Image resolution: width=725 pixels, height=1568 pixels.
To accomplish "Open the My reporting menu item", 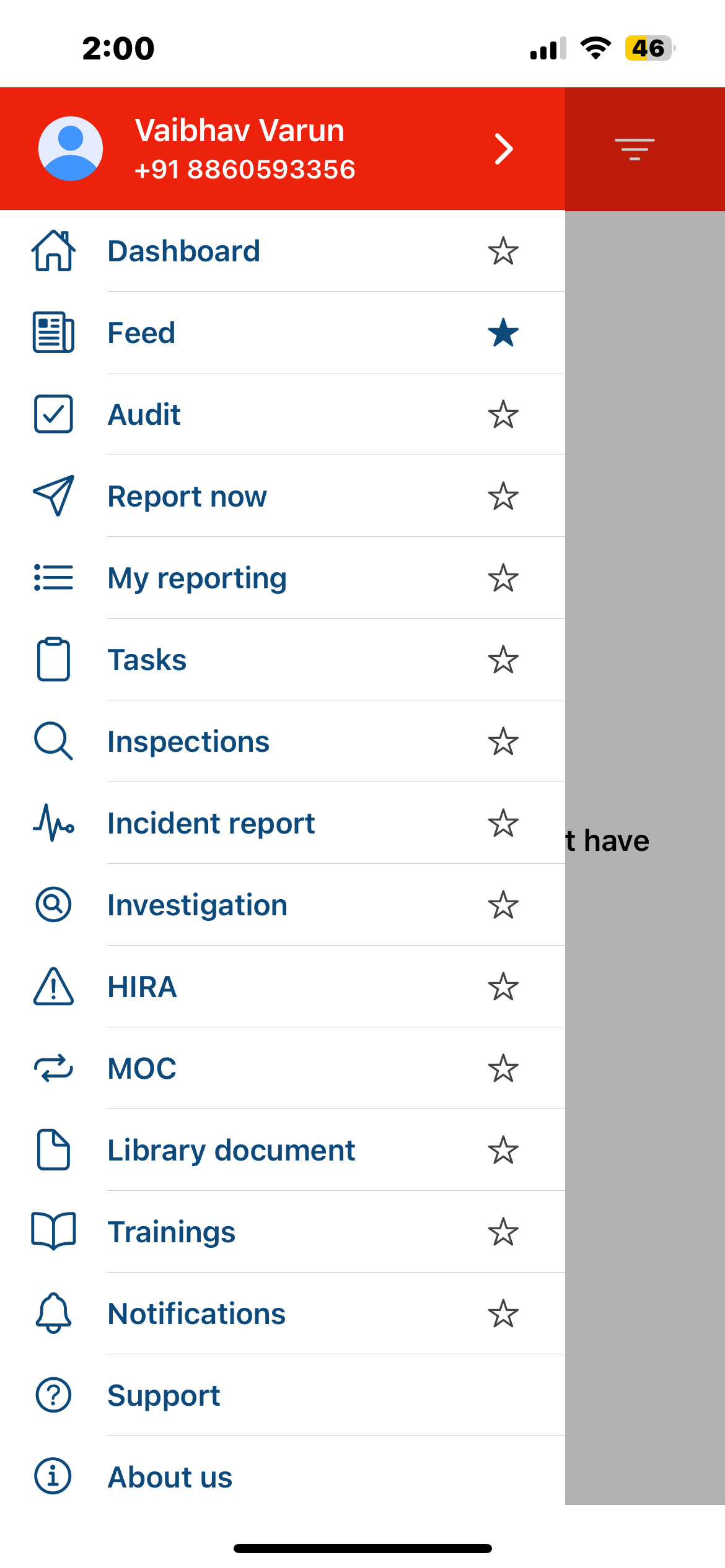I will click(197, 578).
